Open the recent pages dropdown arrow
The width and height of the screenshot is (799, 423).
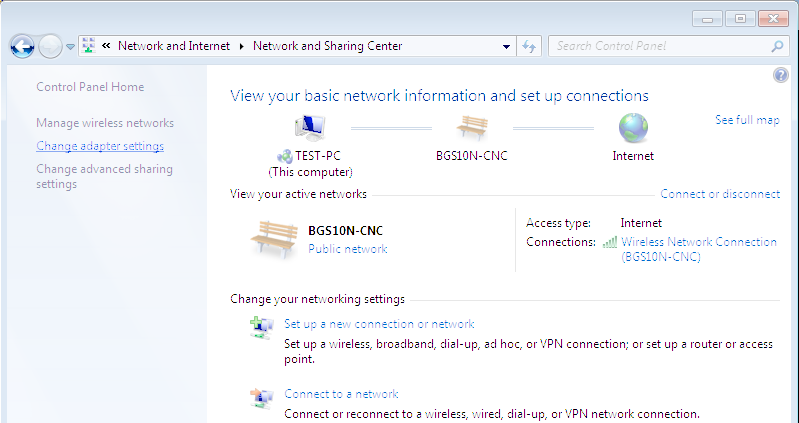[x=70, y=47]
